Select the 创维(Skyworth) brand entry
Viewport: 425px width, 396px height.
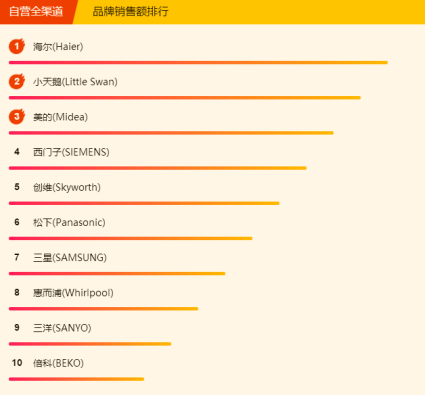pos(67,187)
